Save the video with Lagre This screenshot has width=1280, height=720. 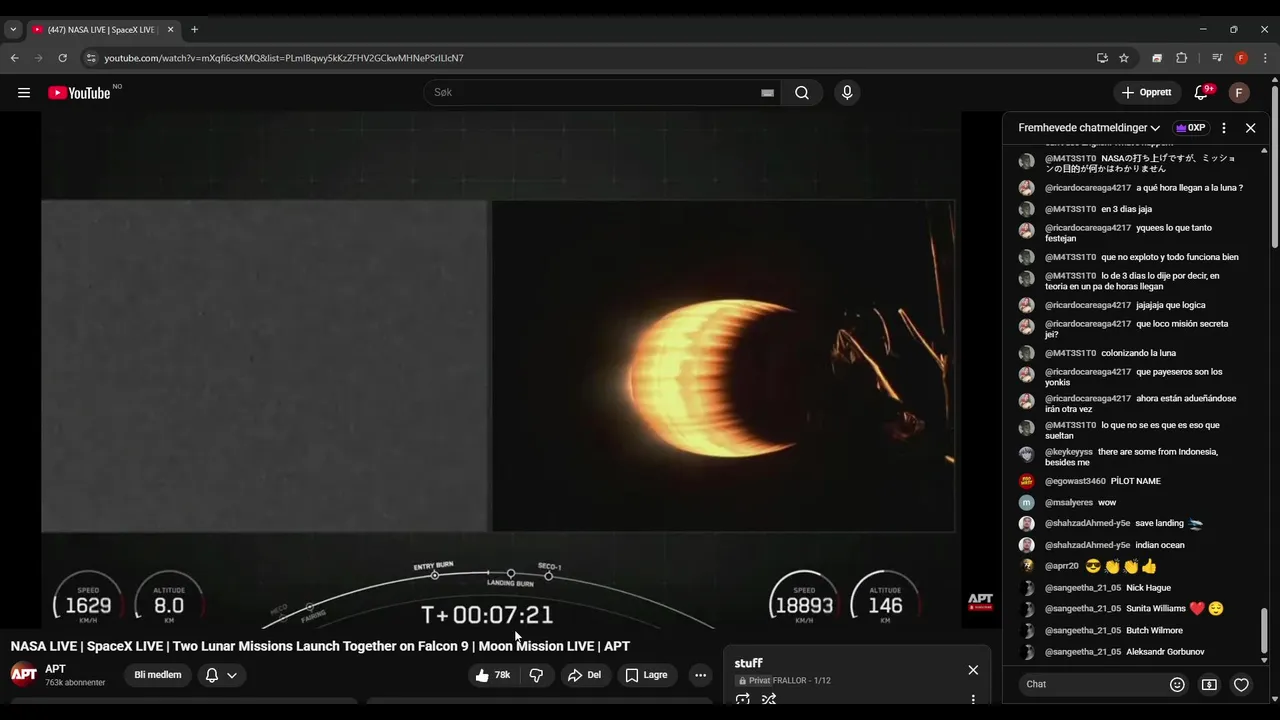pyautogui.click(x=647, y=675)
